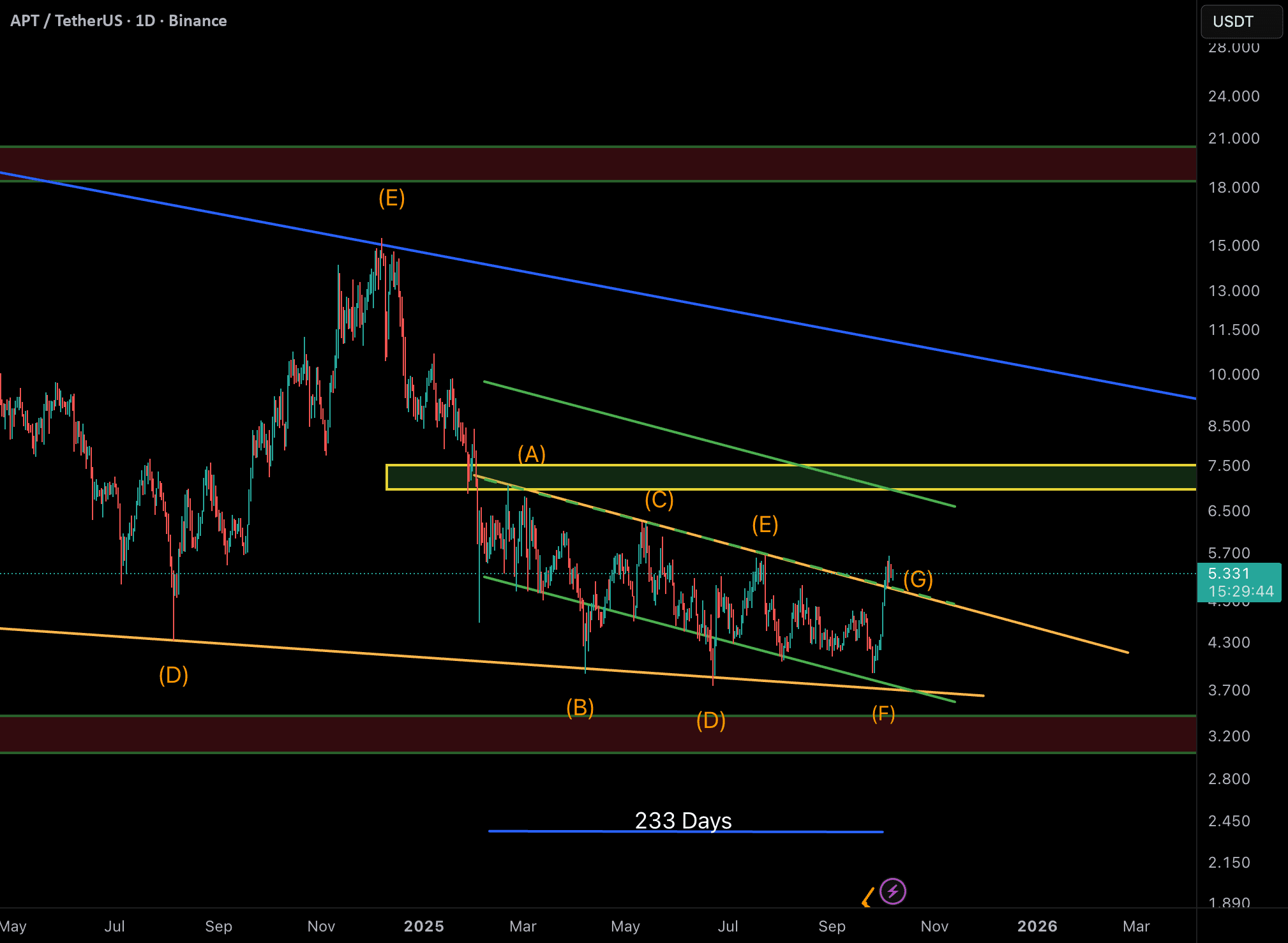Click the 10.000 level on price axis
Screen dimensions: 1288x943
click(1233, 375)
